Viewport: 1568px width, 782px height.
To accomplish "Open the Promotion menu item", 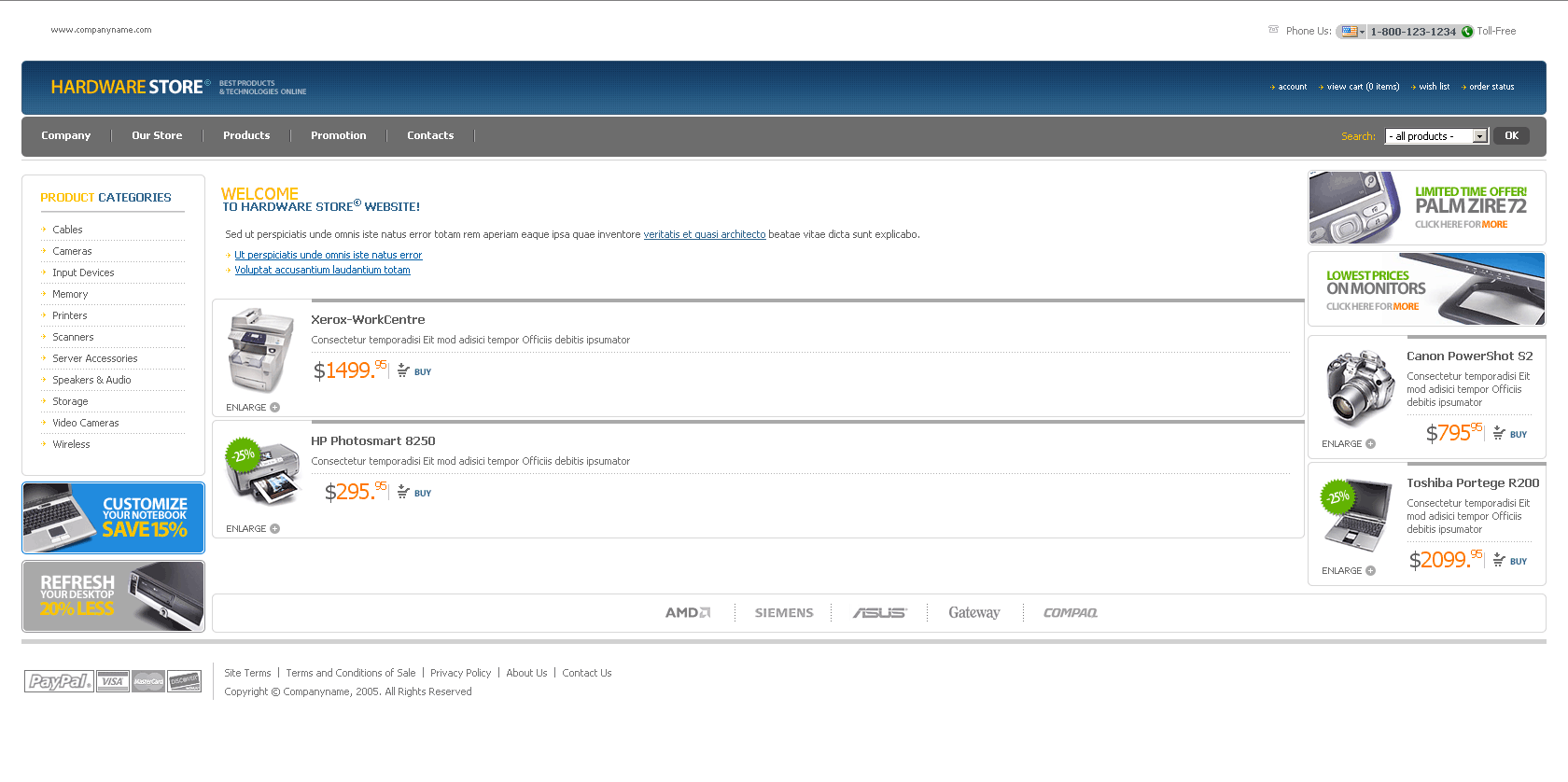I will click(338, 135).
